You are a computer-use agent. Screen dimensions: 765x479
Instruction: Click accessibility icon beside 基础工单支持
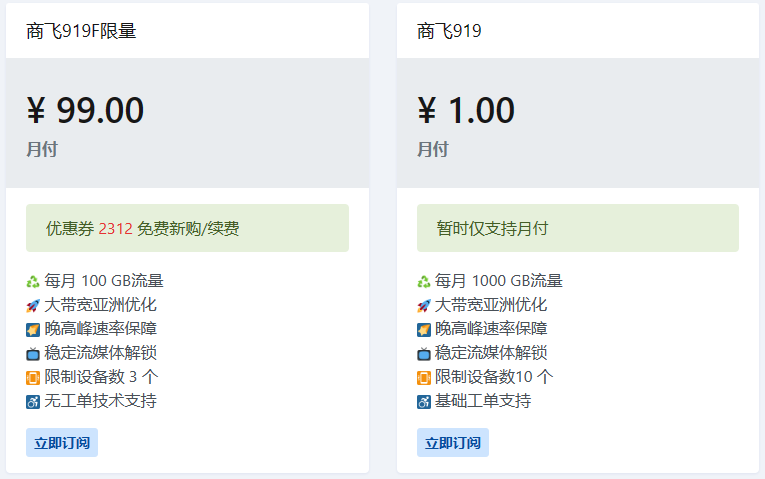pos(424,402)
